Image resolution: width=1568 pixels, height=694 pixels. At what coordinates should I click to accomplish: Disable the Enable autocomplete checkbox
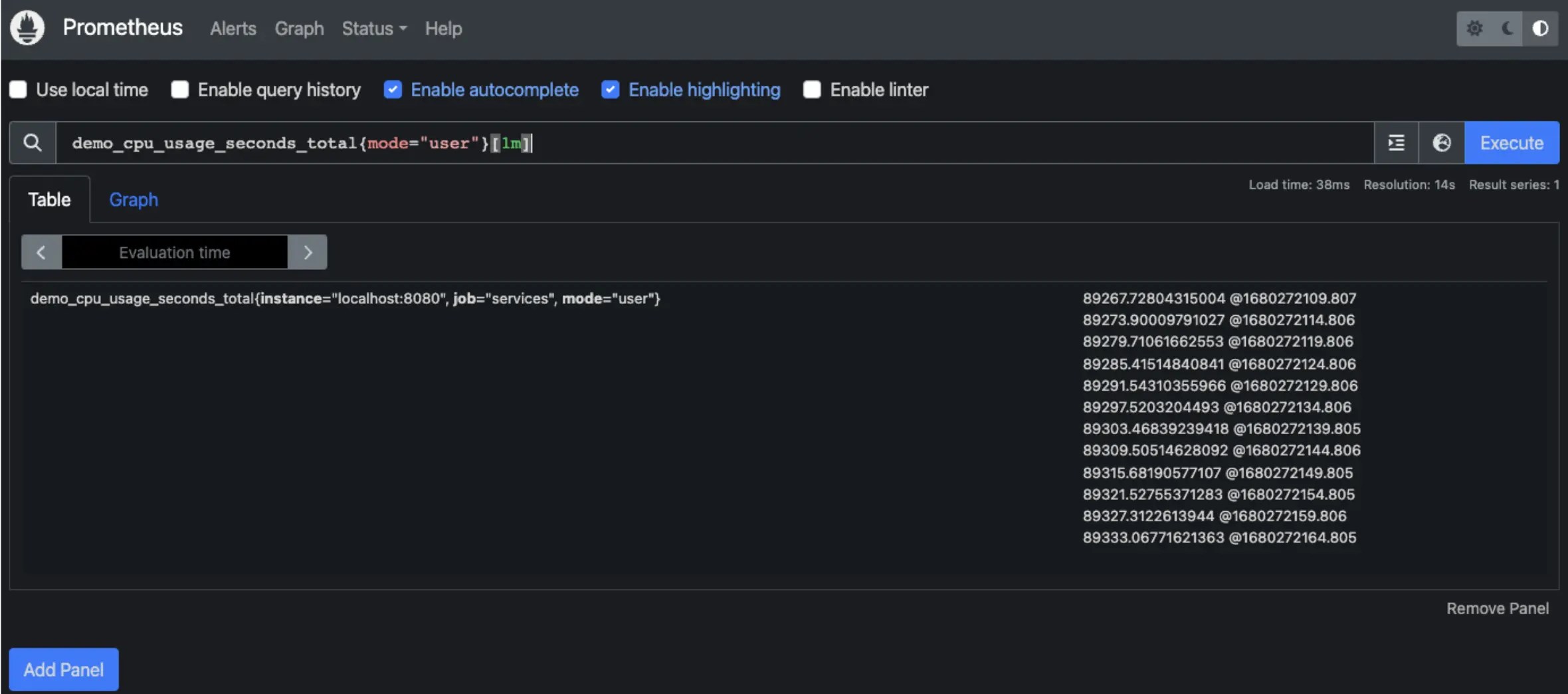tap(393, 89)
